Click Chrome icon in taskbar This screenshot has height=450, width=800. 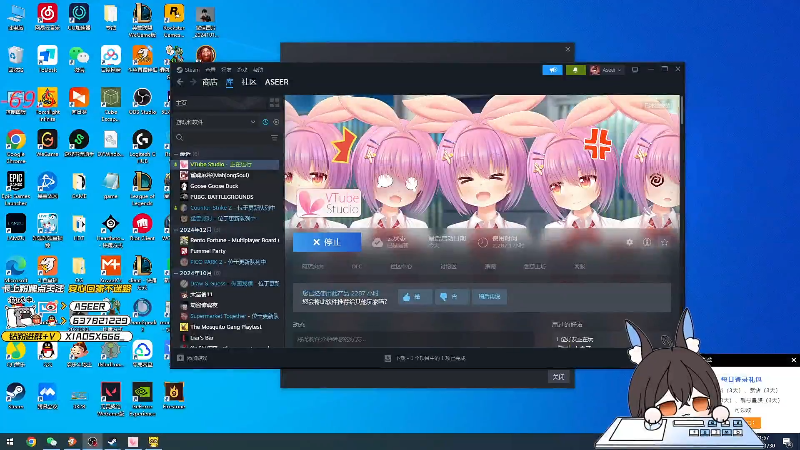point(31,442)
